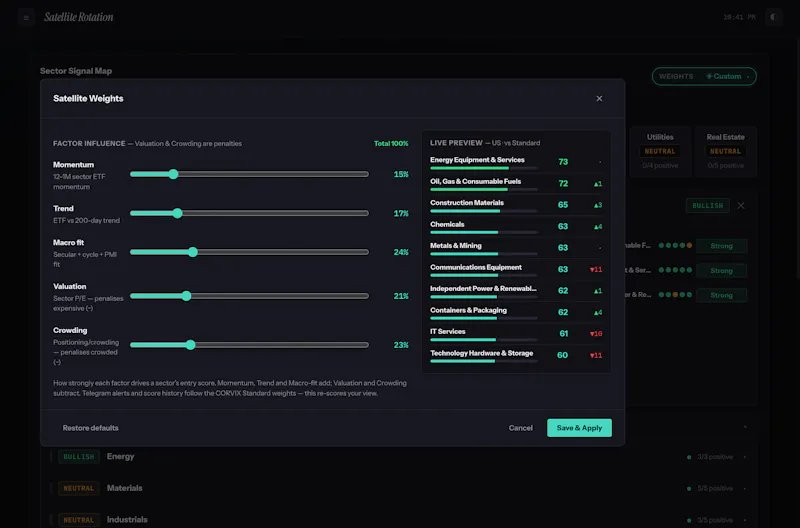Toggle the dark mode theme icon

pos(773,17)
